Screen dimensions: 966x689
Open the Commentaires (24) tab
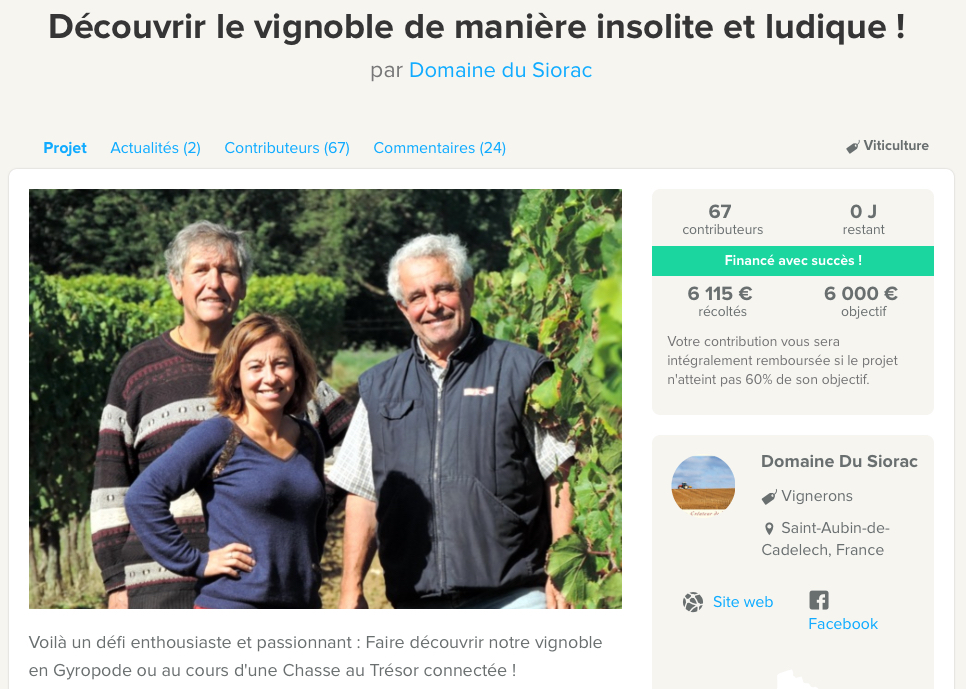440,148
